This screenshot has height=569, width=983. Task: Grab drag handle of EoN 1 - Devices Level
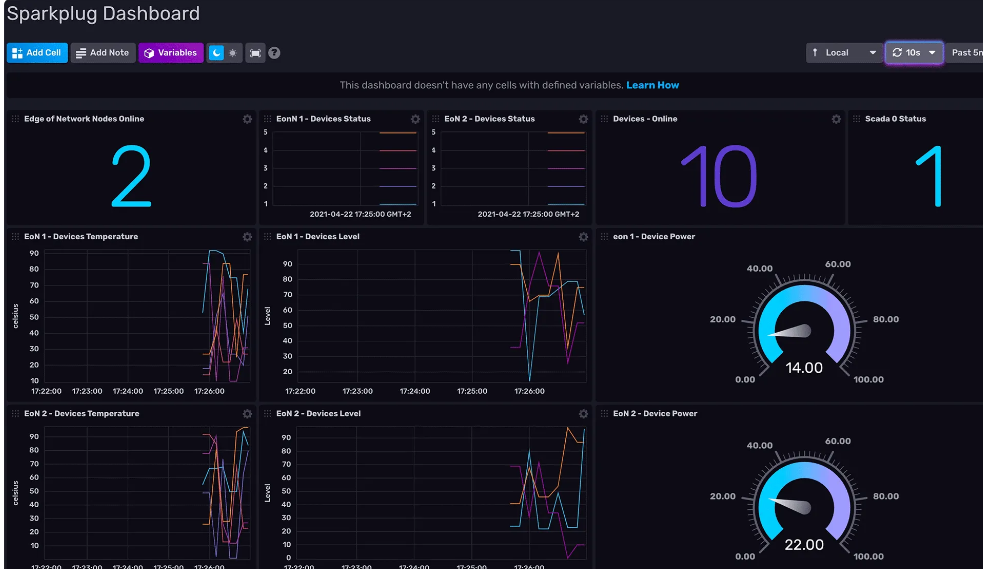coord(268,236)
